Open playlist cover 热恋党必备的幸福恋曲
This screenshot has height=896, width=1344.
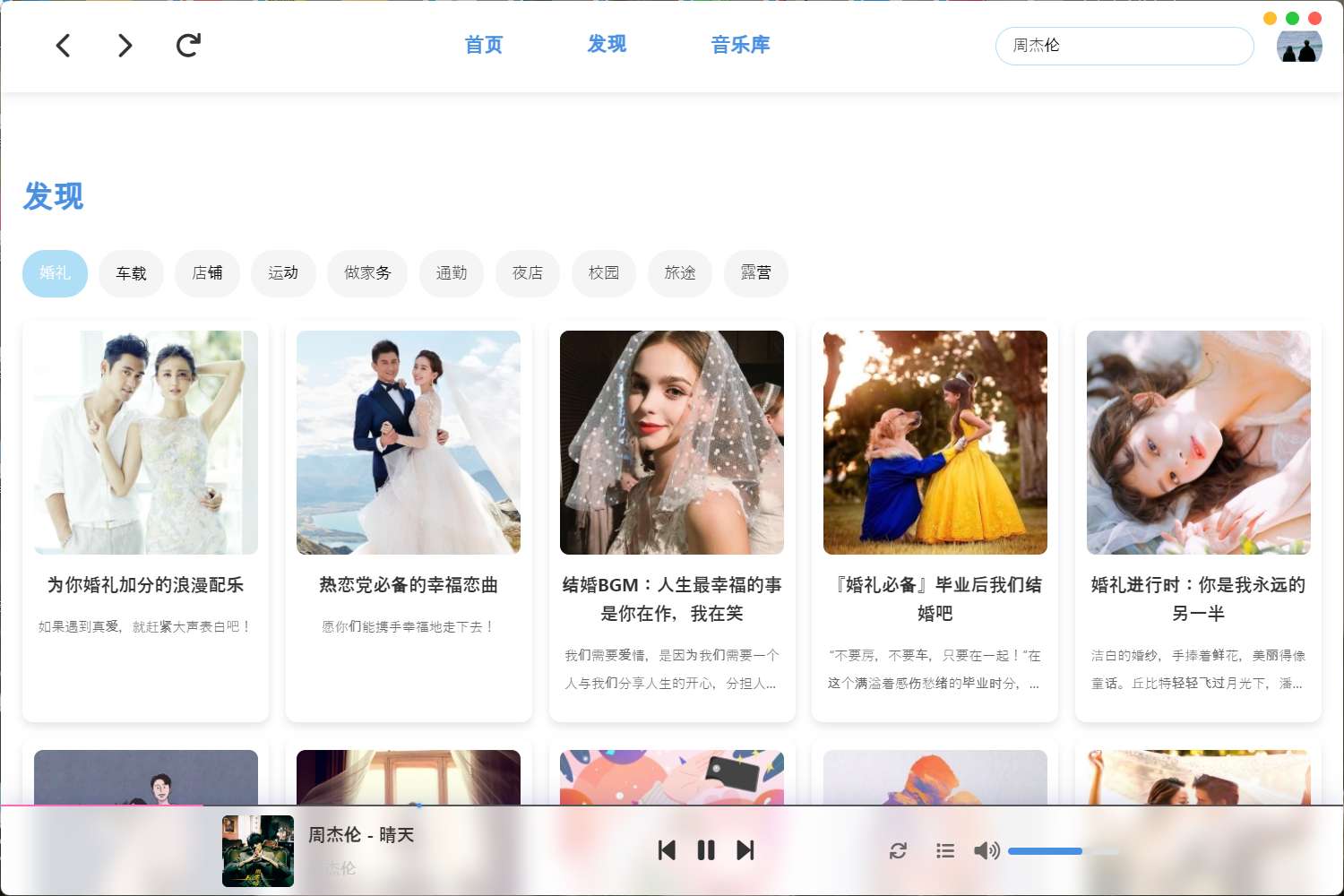(x=409, y=443)
